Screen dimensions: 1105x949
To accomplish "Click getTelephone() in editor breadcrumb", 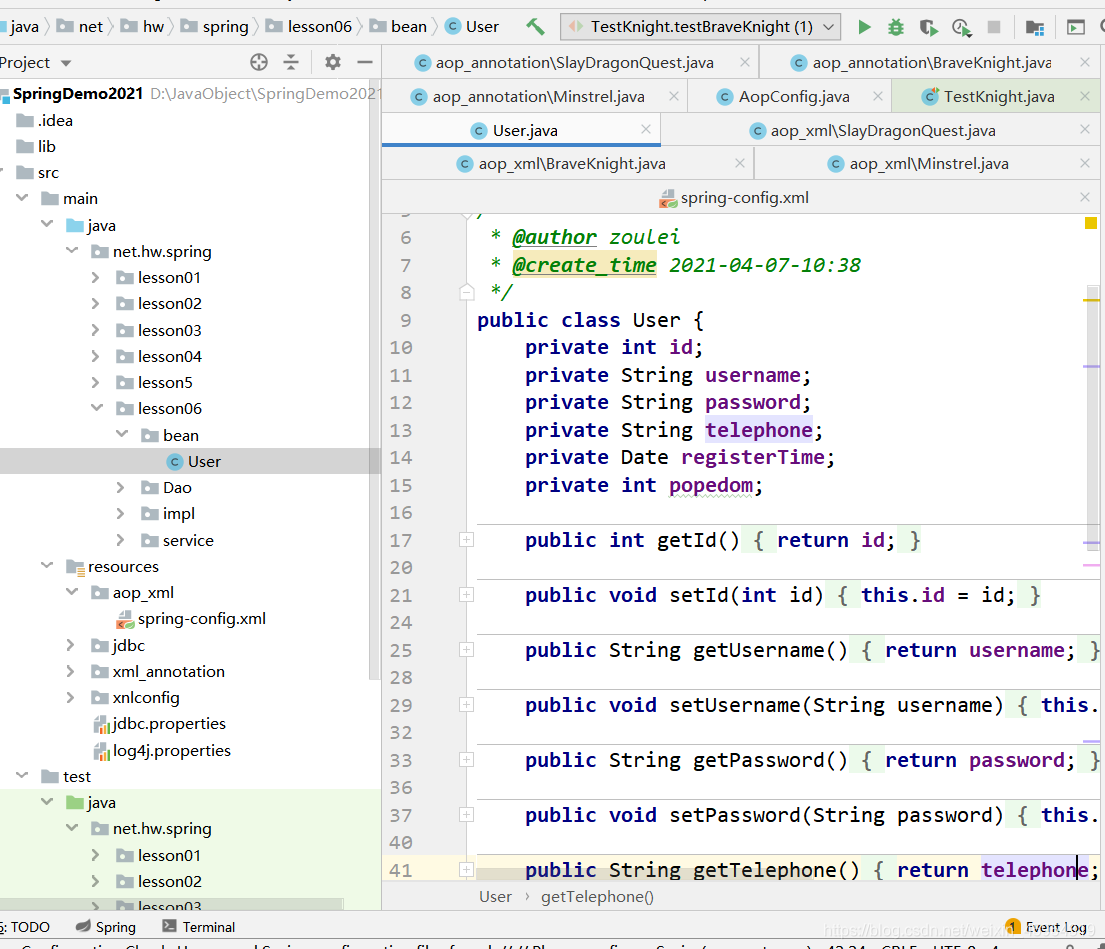I will pos(597,896).
